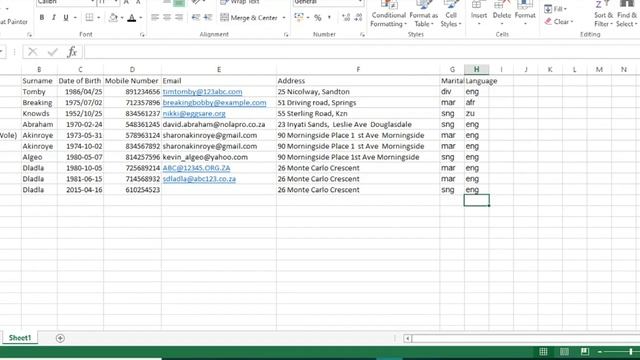Switch to Page Layout view

click(x=564, y=352)
